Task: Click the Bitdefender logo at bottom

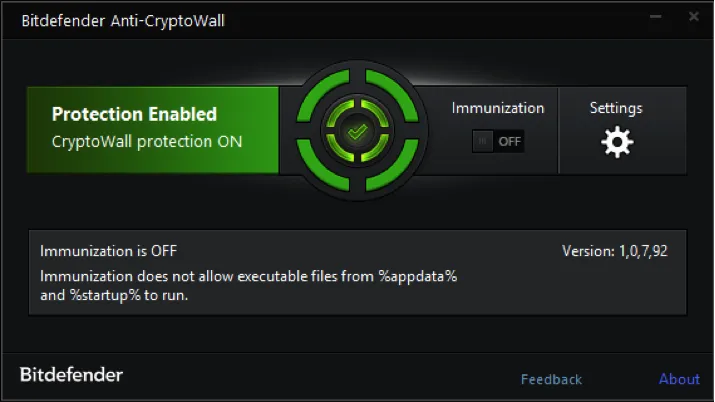Action: pos(72,376)
